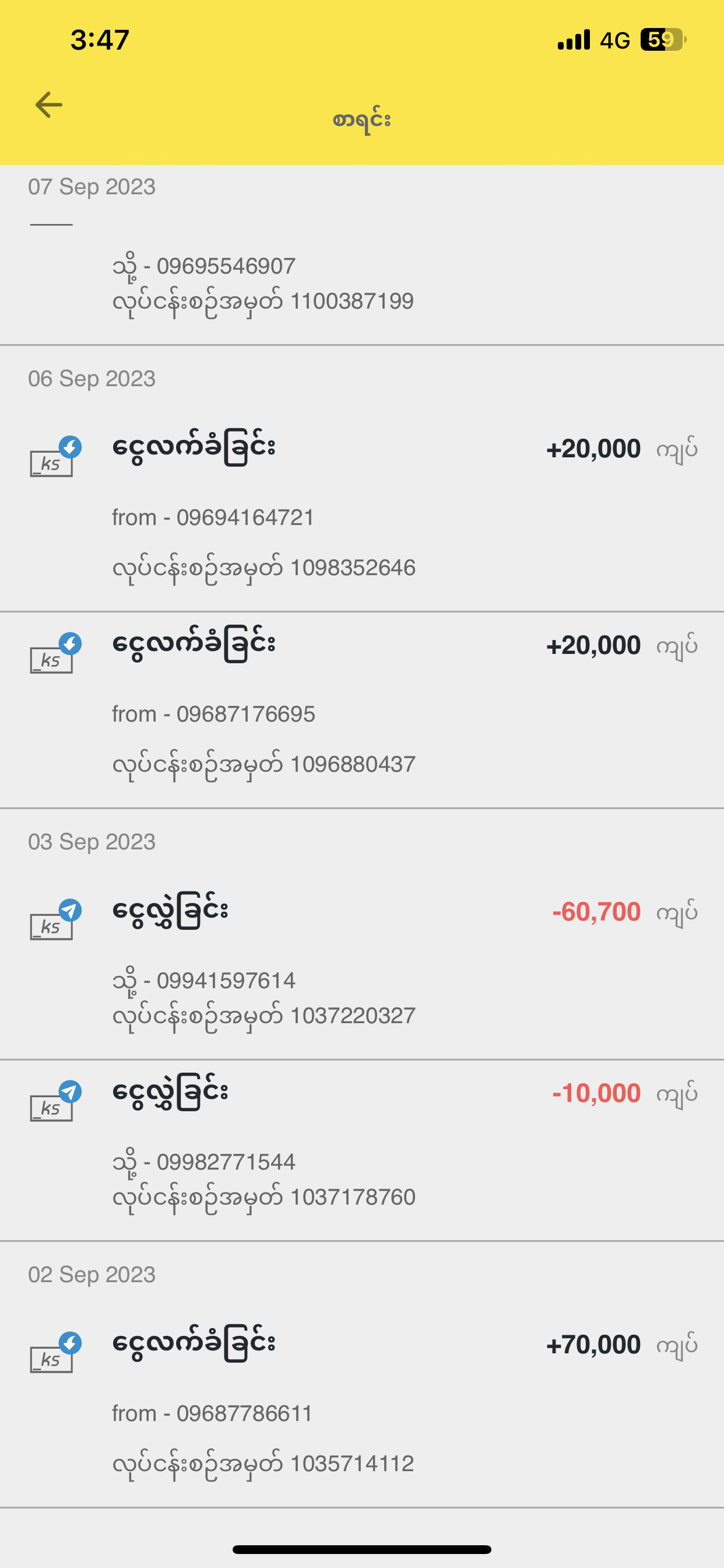Open transaction from 09687176695
Image resolution: width=724 pixels, height=1568 pixels.
point(213,714)
